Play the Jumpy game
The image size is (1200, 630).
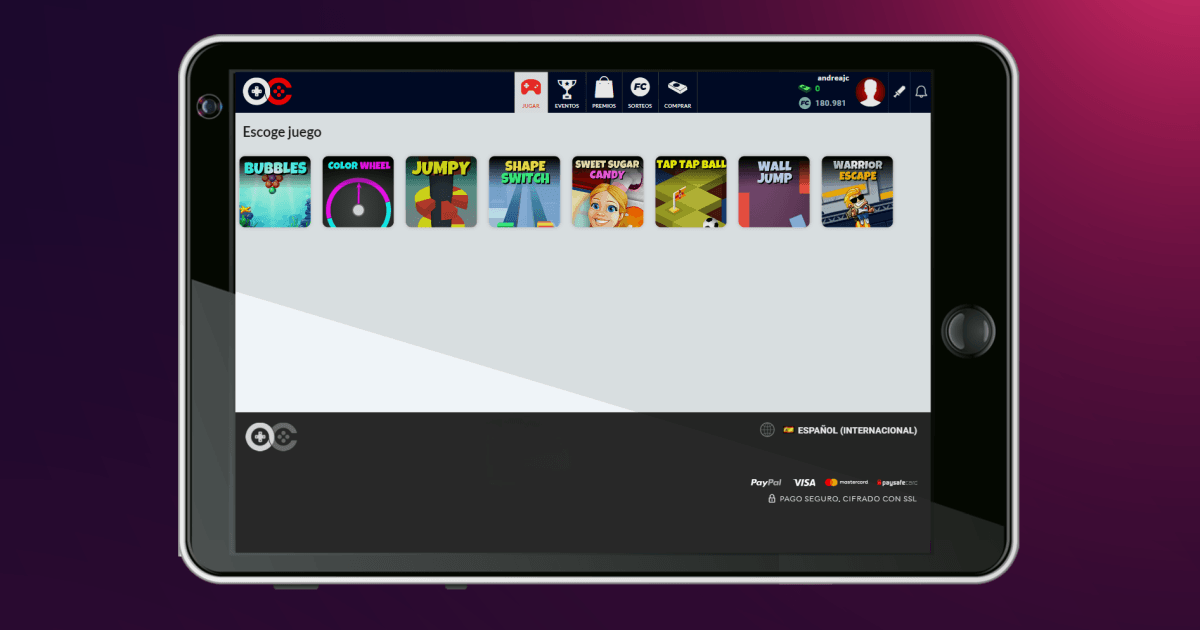pos(441,191)
